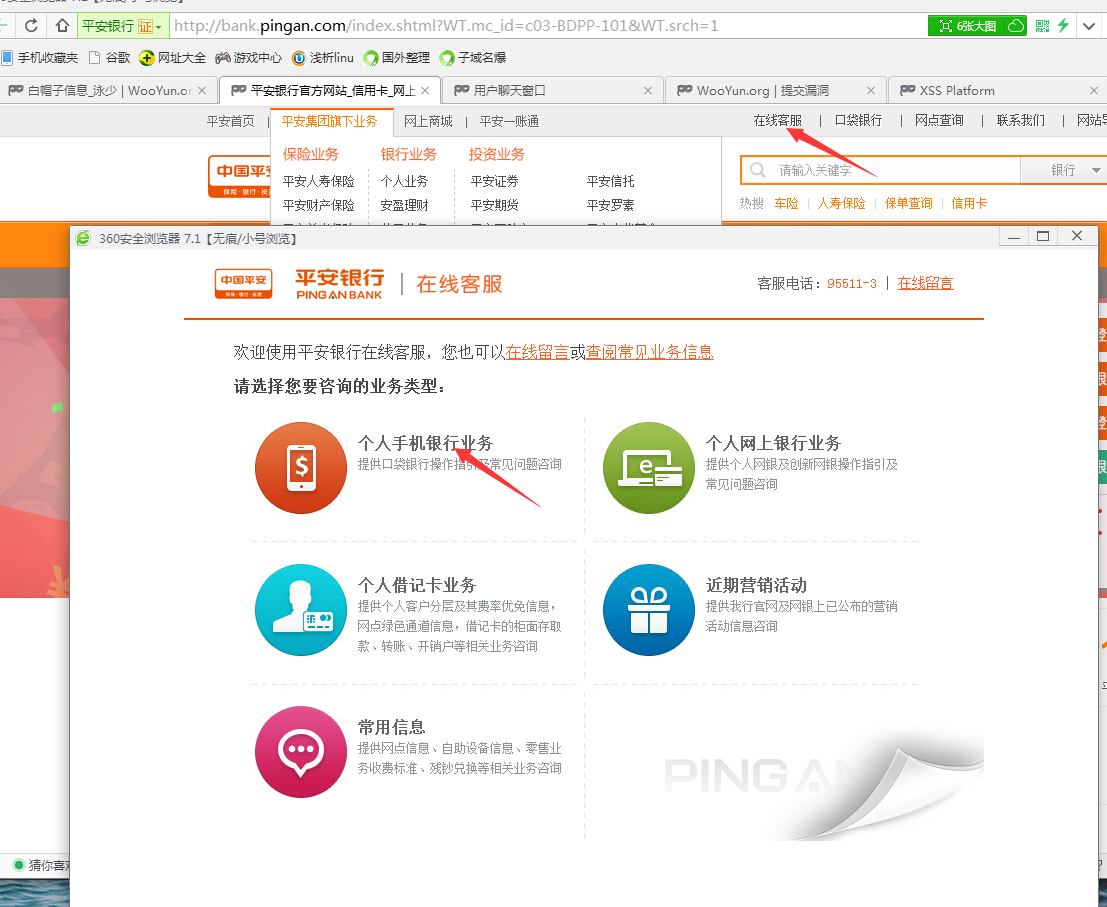Viewport: 1107px width, 907px height.
Task: Select 平安信托 in the menu
Action: pos(610,181)
